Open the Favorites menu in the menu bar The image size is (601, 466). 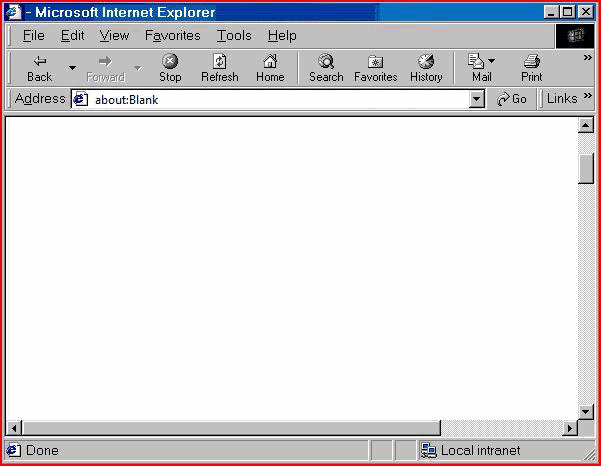coord(172,36)
